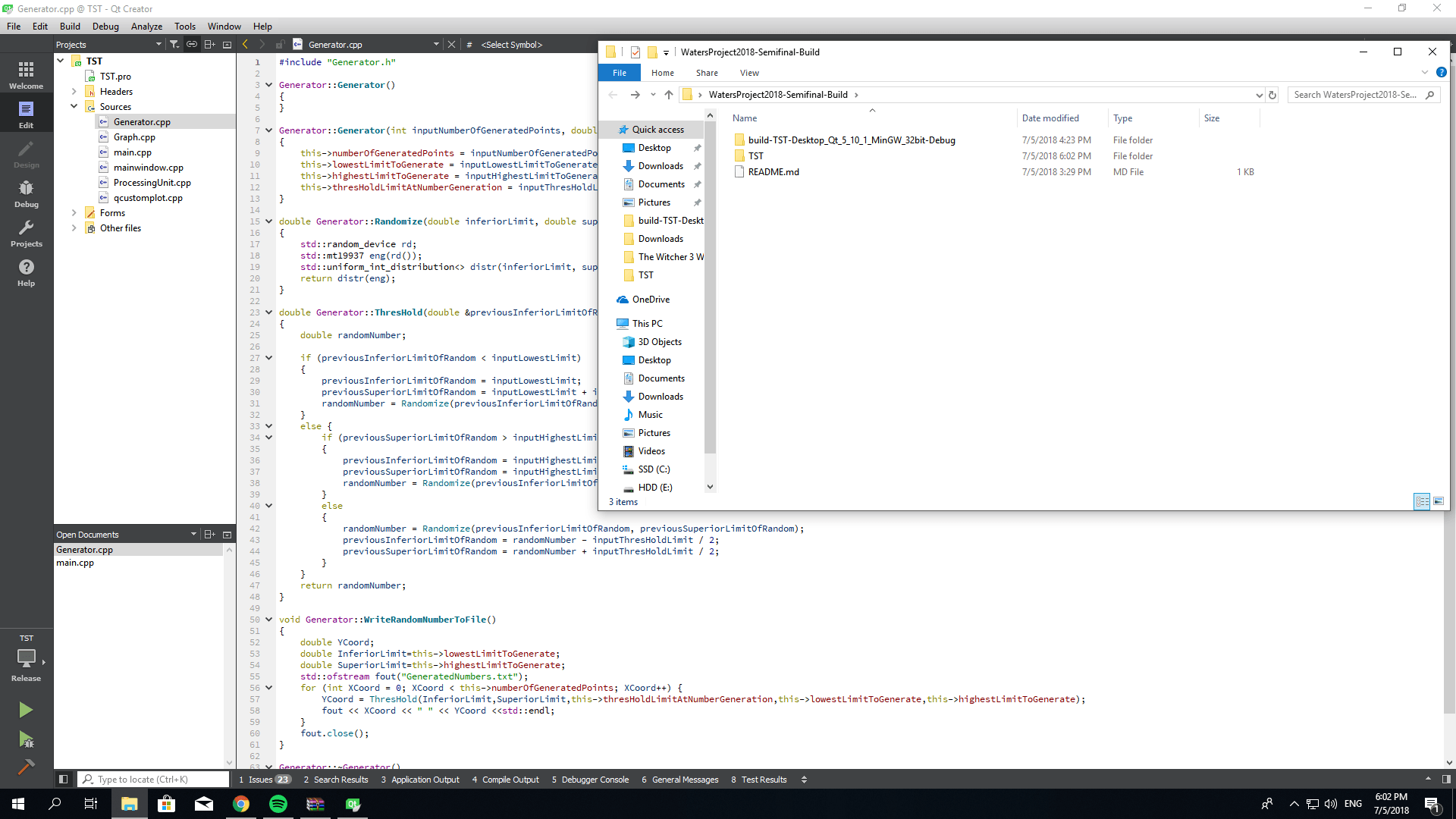
Task: Toggle synchronize with editor link icon
Action: (192, 45)
